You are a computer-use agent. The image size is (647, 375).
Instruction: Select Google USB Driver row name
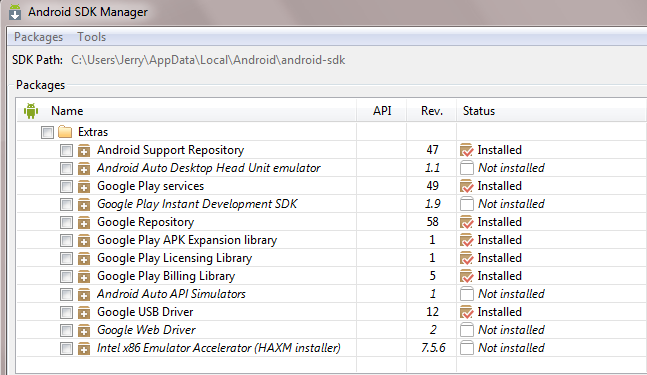coord(145,312)
